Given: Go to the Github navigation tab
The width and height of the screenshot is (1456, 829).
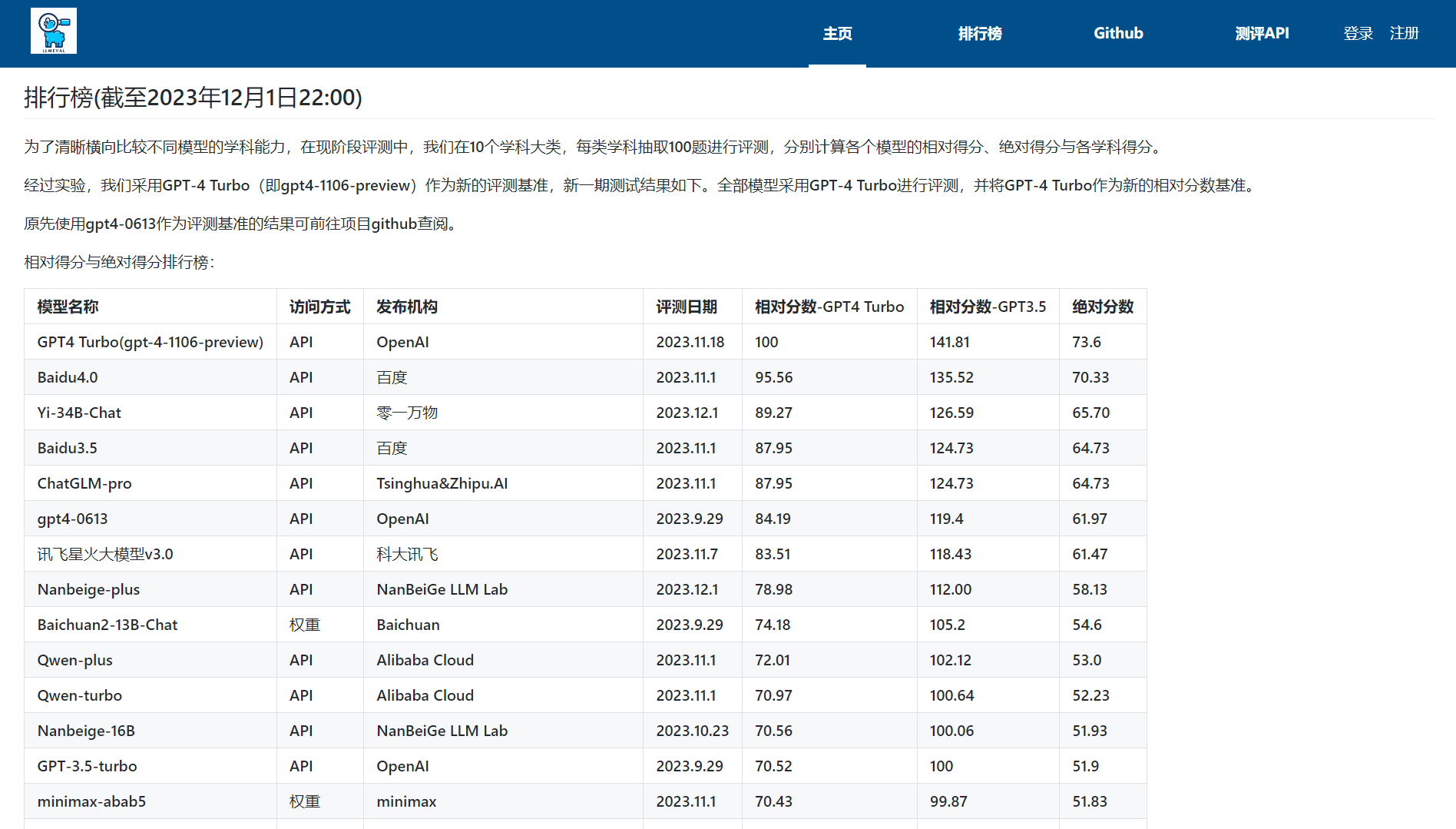Looking at the screenshot, I should 1118,33.
